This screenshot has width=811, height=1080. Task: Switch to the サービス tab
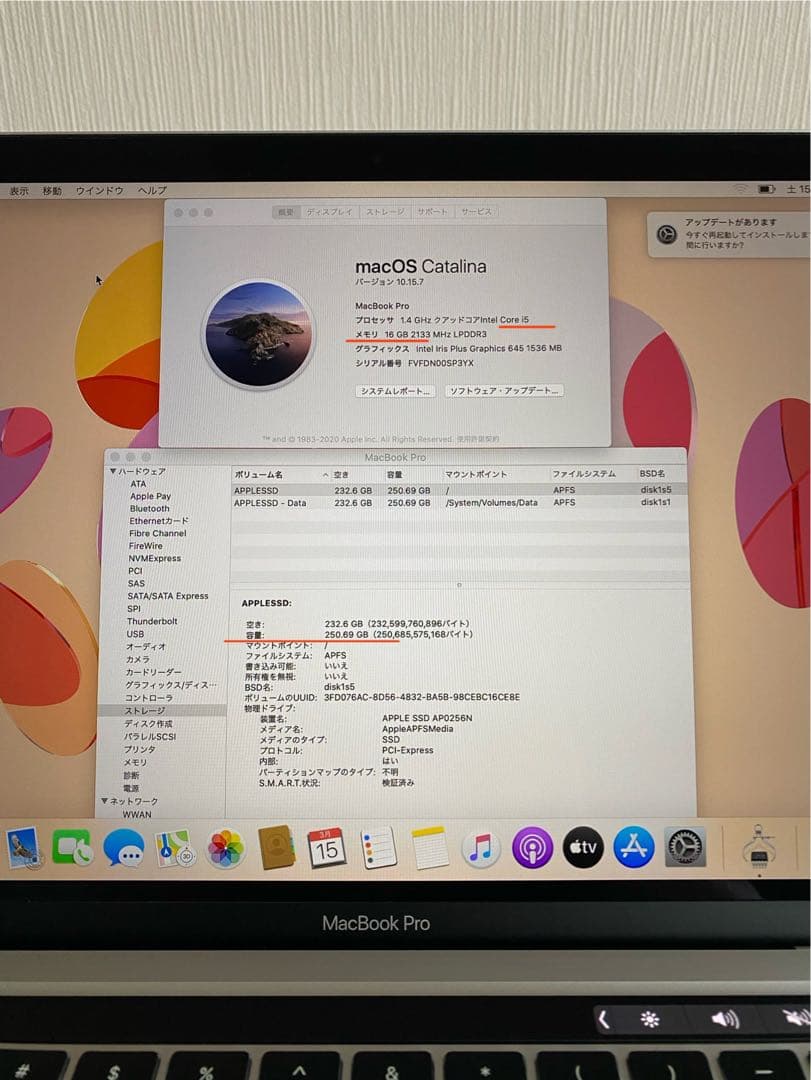click(476, 211)
